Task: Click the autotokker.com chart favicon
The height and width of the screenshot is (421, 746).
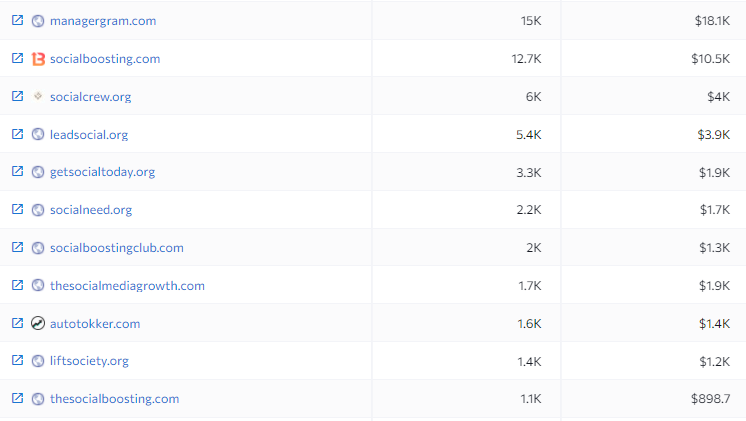Action: click(x=38, y=323)
